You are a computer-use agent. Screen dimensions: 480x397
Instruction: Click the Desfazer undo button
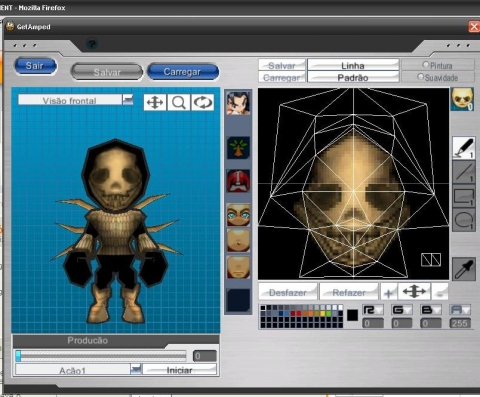click(x=288, y=292)
